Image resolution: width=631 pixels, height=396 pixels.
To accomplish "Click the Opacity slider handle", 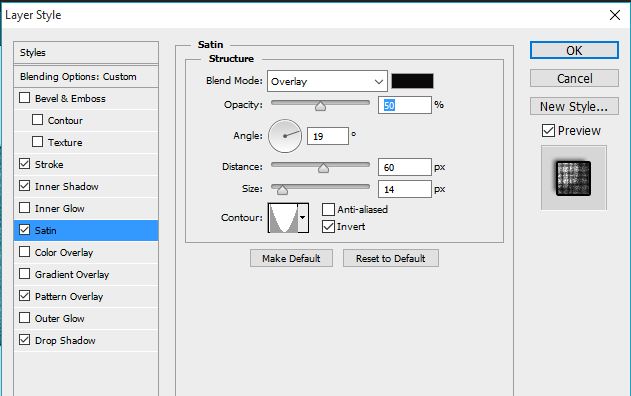I will pyautogui.click(x=320, y=106).
